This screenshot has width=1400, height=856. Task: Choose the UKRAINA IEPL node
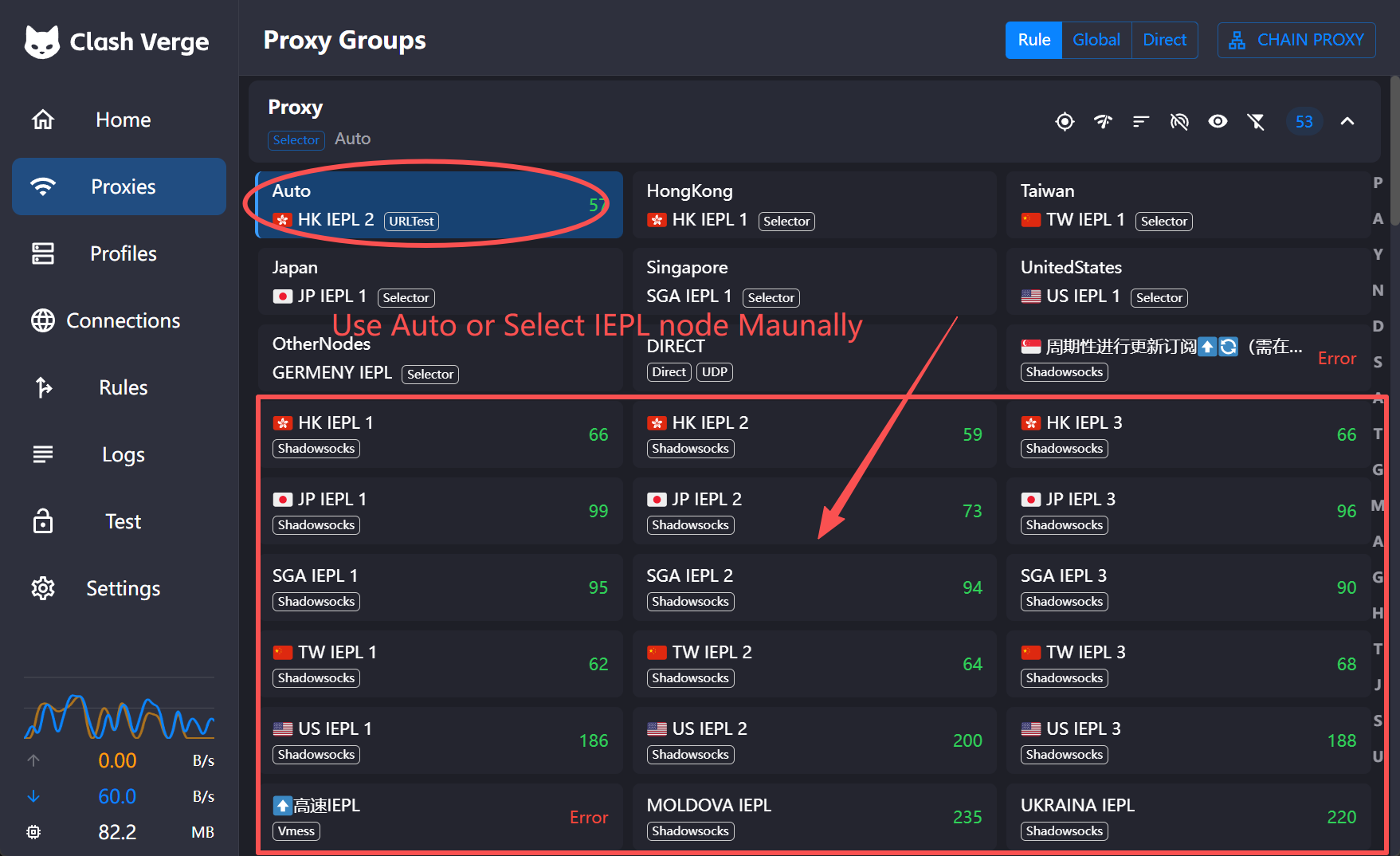[1189, 817]
